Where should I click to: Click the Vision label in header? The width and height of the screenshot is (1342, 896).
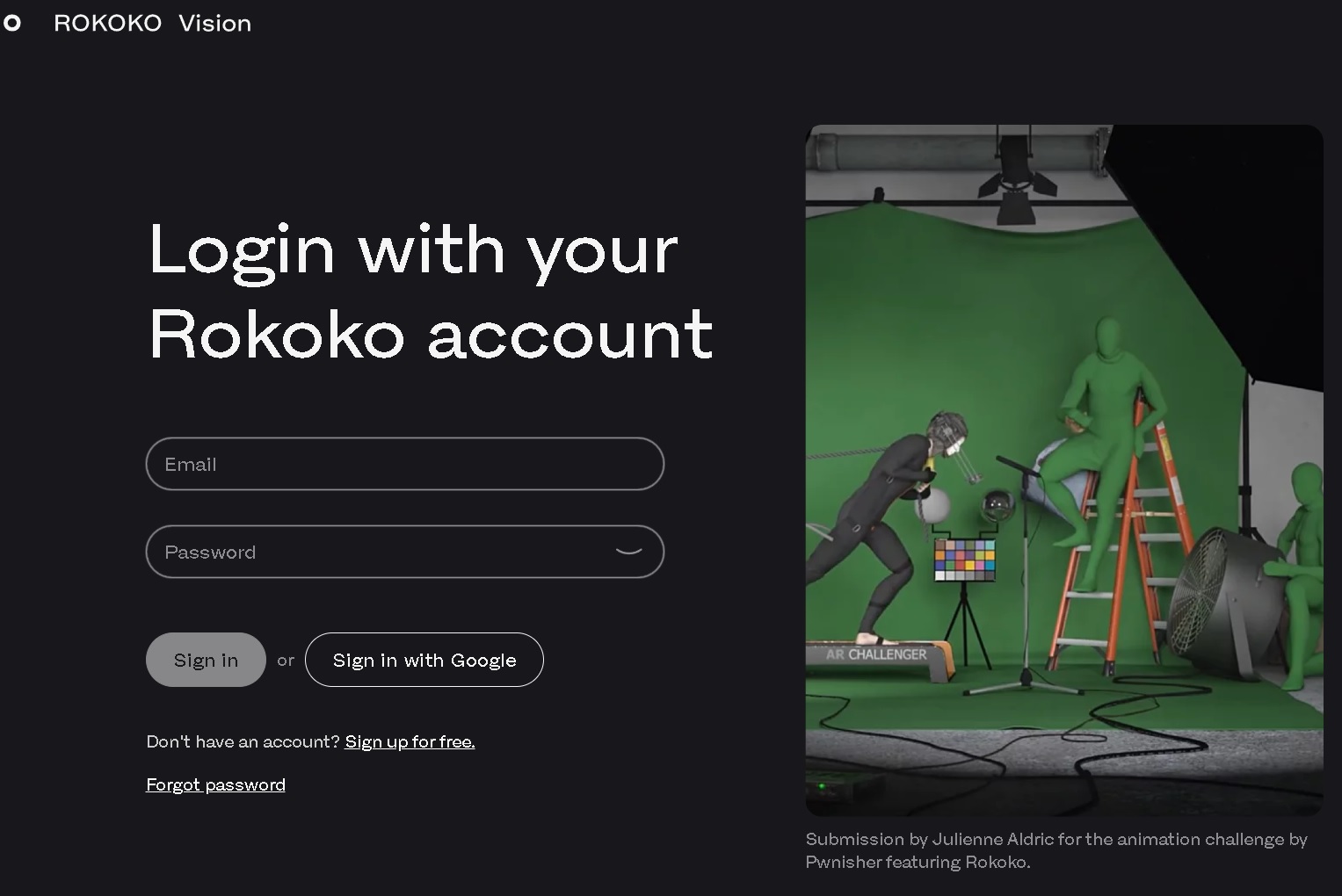click(214, 24)
